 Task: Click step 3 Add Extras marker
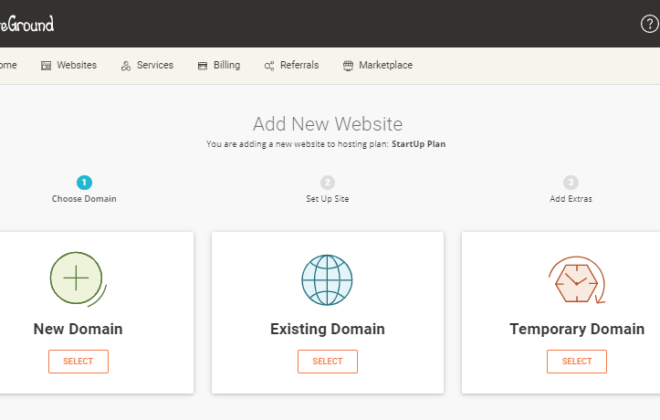[571, 183]
